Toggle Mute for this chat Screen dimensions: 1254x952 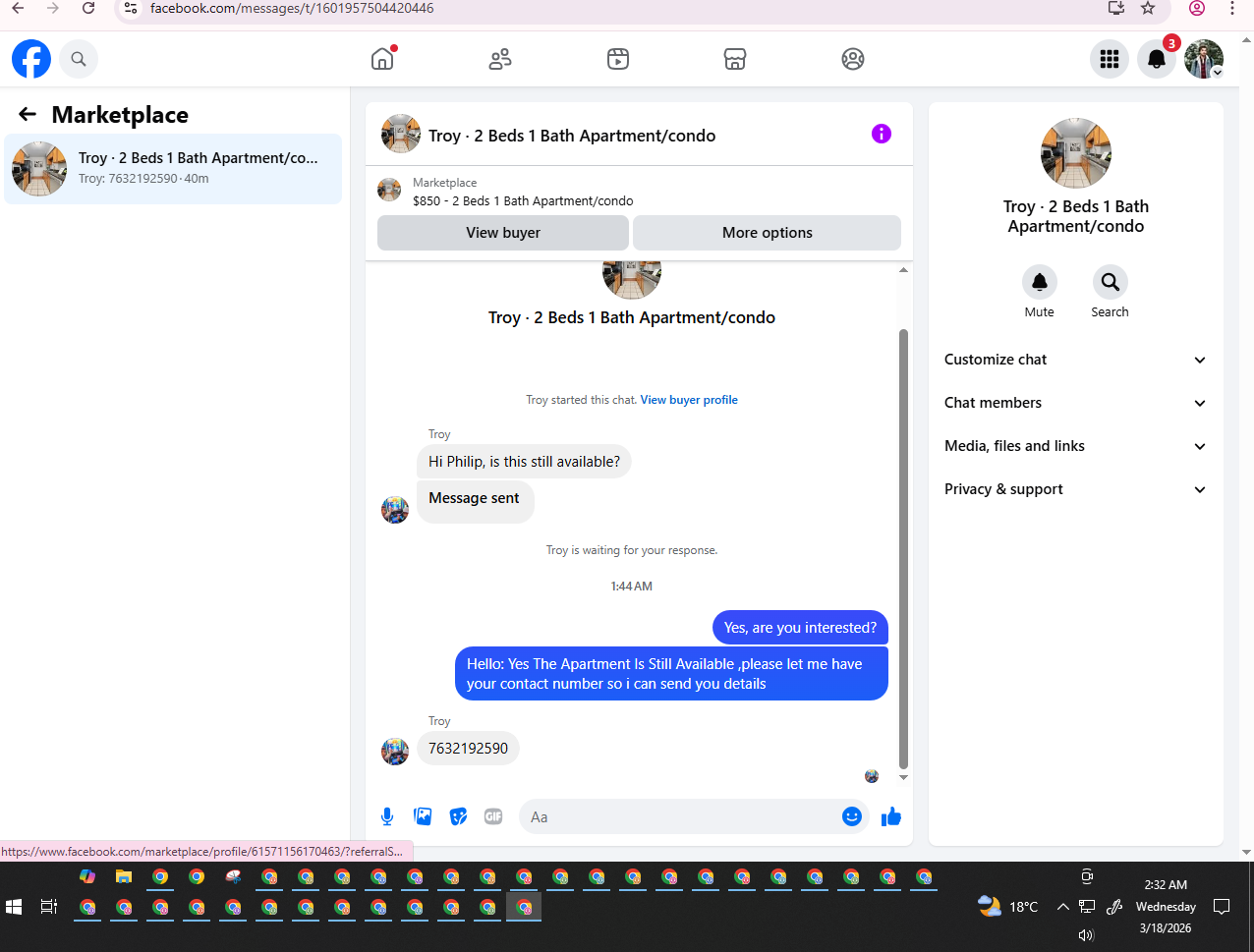(1040, 282)
